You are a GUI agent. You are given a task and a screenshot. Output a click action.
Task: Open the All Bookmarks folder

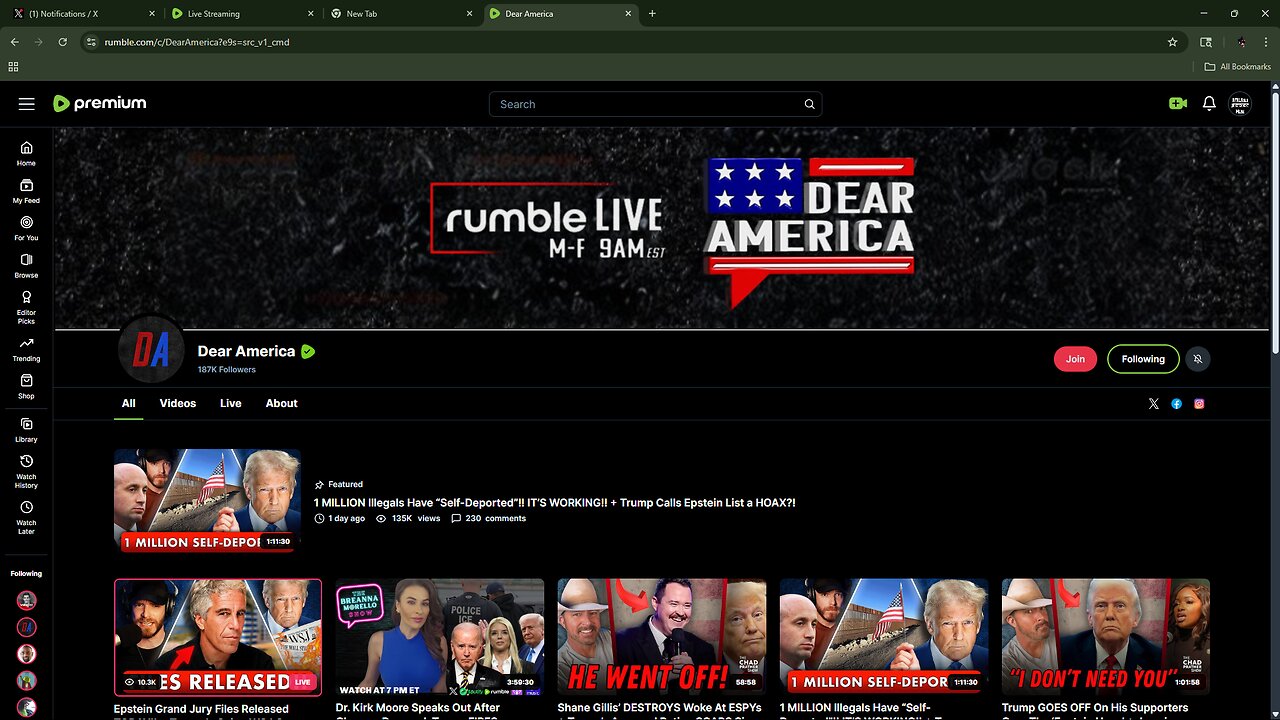(x=1238, y=67)
